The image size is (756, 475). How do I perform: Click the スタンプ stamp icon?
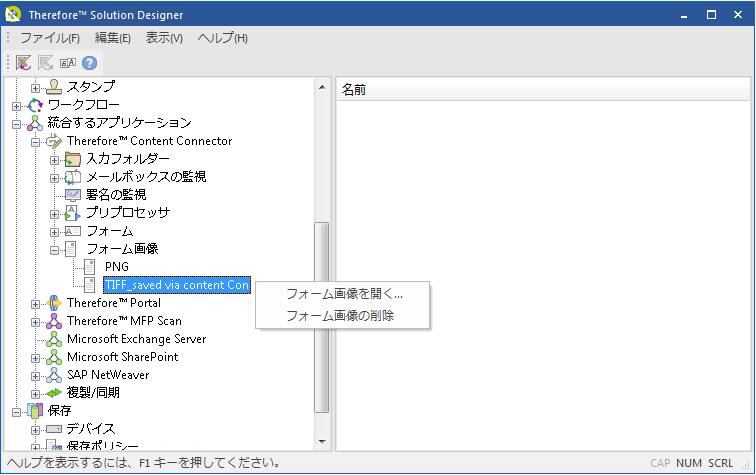coord(54,87)
